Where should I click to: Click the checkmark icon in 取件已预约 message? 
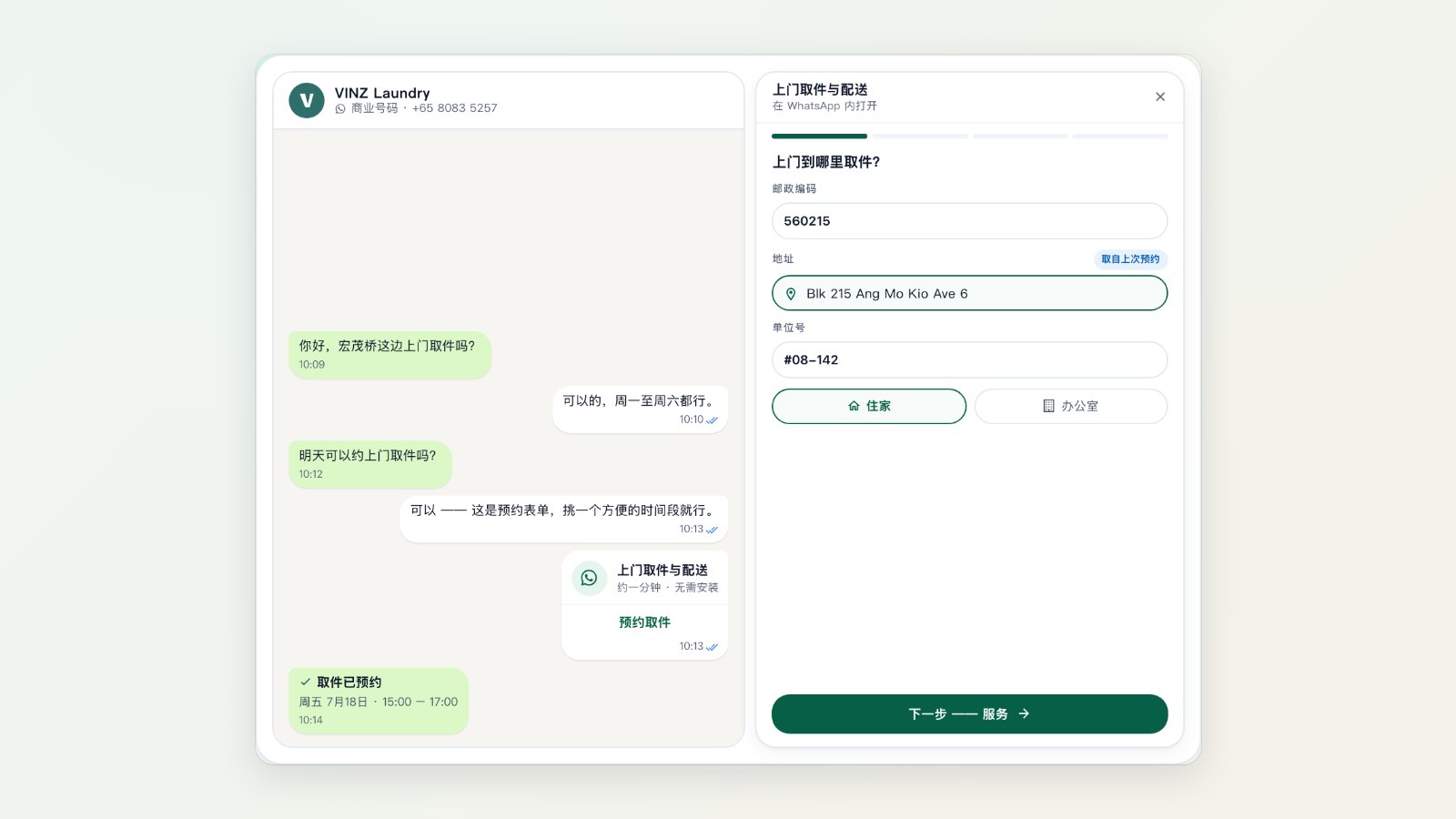pos(306,682)
